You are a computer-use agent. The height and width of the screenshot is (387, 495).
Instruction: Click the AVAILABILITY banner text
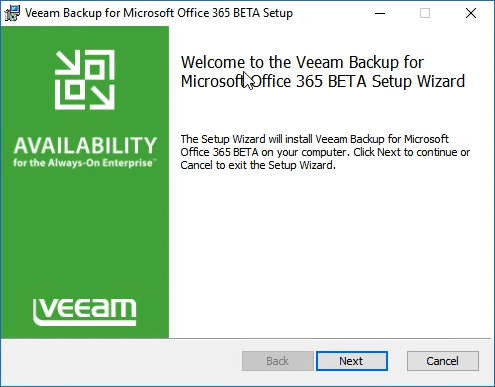[x=85, y=145]
